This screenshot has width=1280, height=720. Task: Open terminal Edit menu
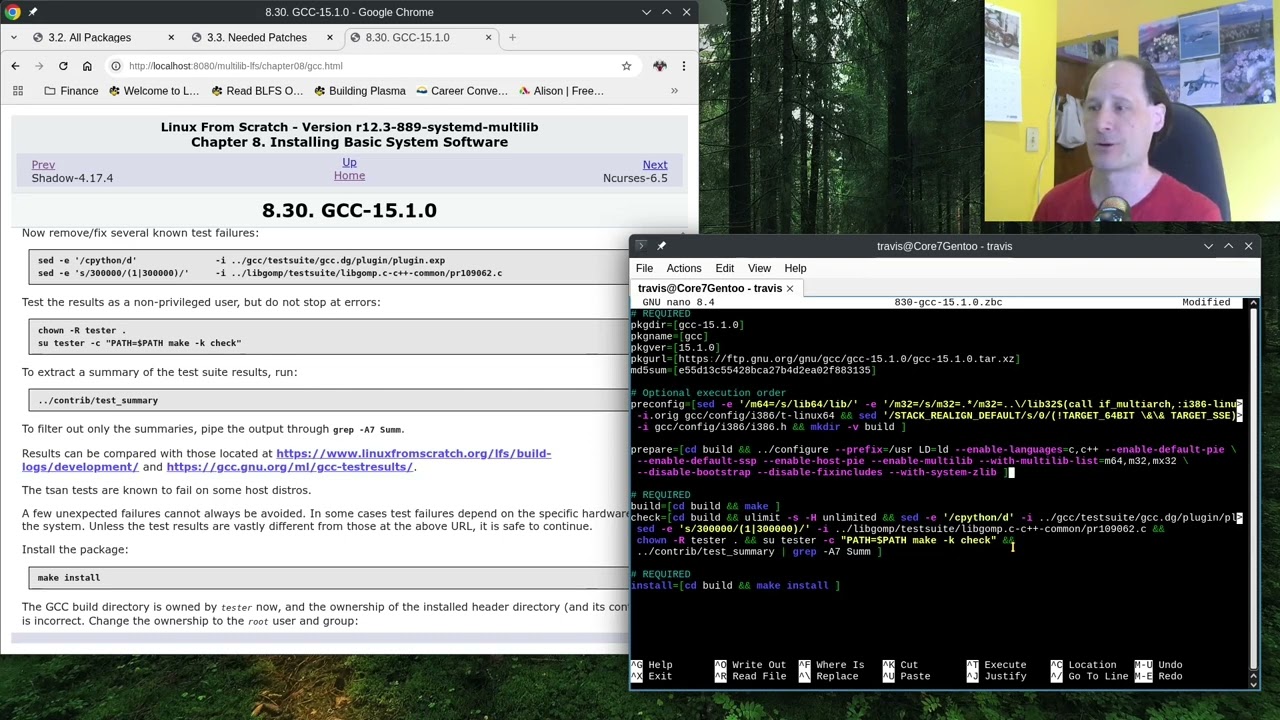724,268
